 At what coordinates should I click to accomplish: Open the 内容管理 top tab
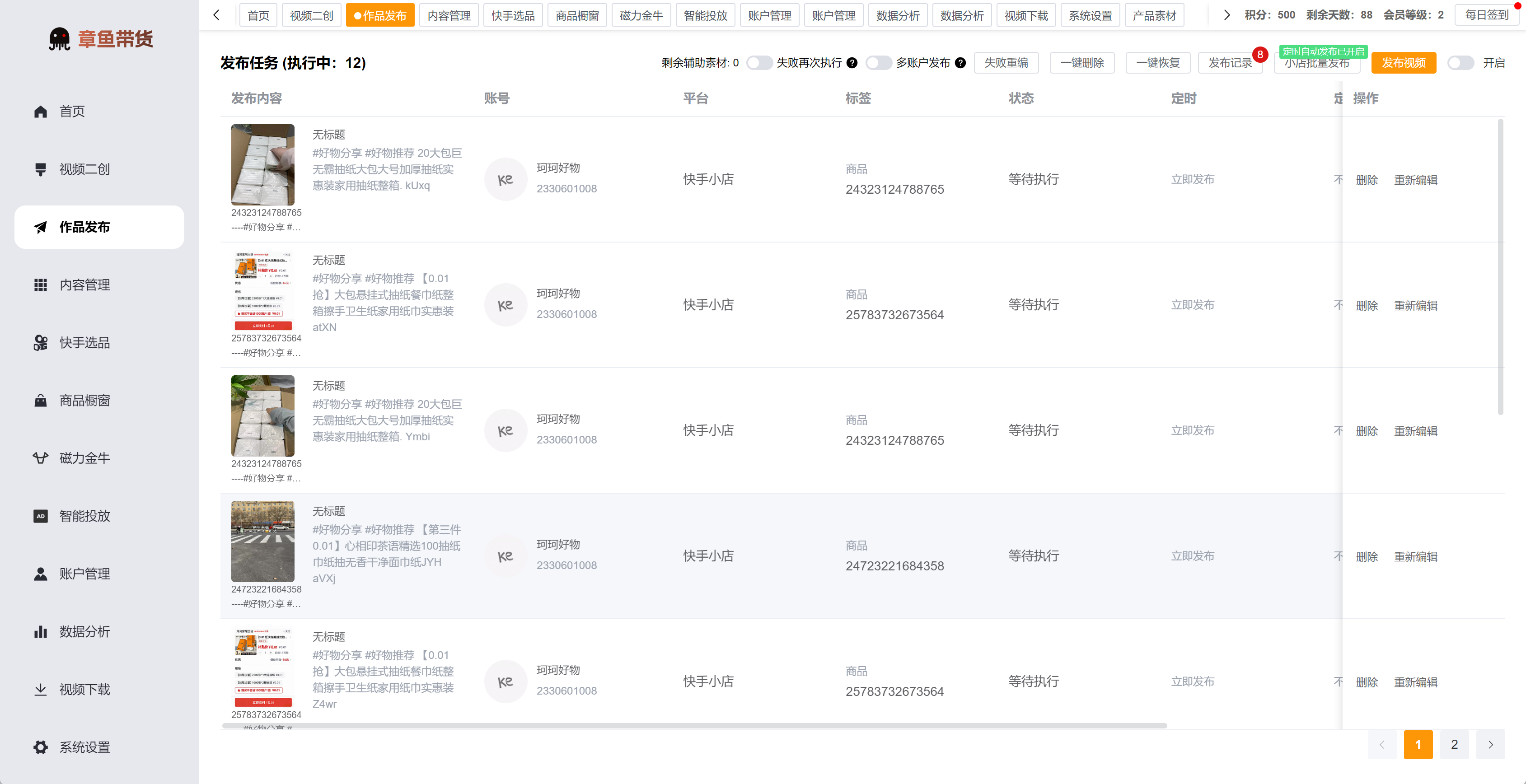pos(449,15)
